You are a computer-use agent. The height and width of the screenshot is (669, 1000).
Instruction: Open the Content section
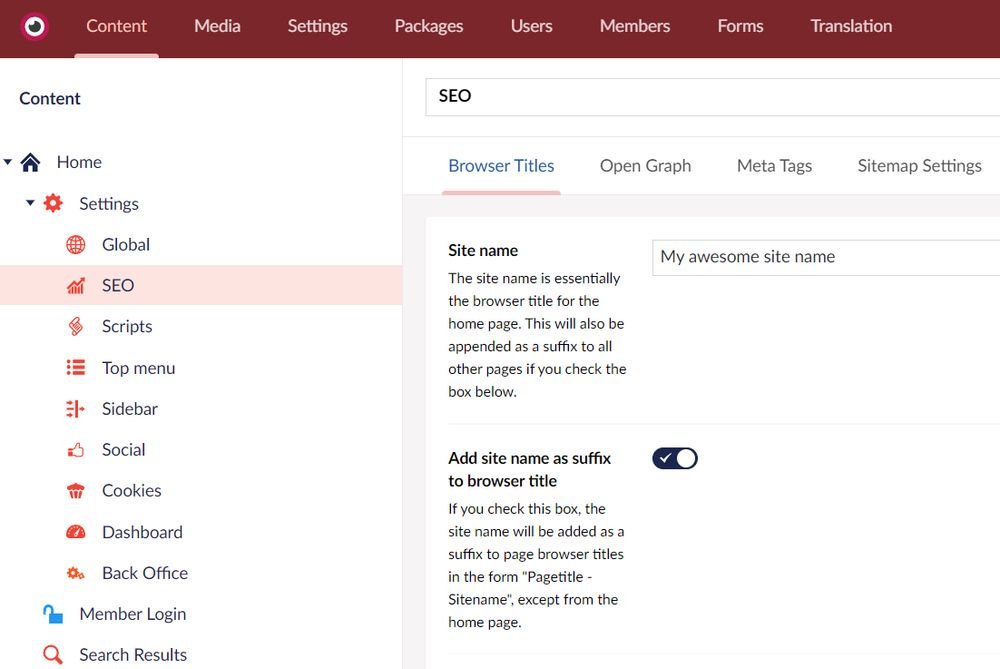116,26
